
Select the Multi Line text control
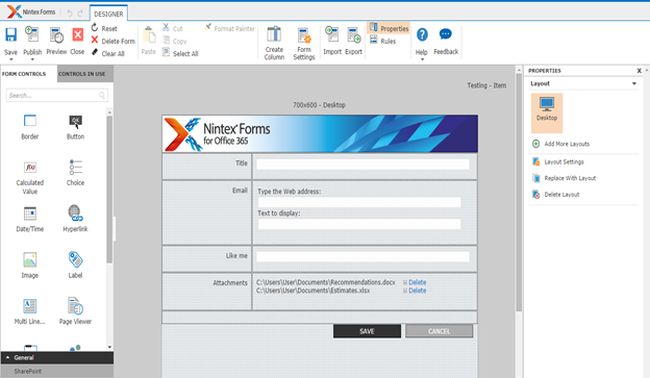tap(30, 312)
